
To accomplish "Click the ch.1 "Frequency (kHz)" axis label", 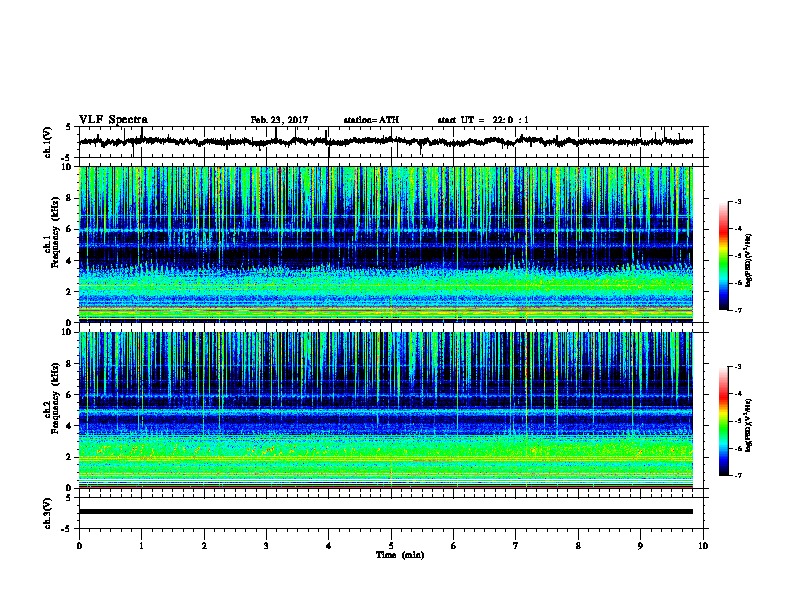I will tap(55, 232).
